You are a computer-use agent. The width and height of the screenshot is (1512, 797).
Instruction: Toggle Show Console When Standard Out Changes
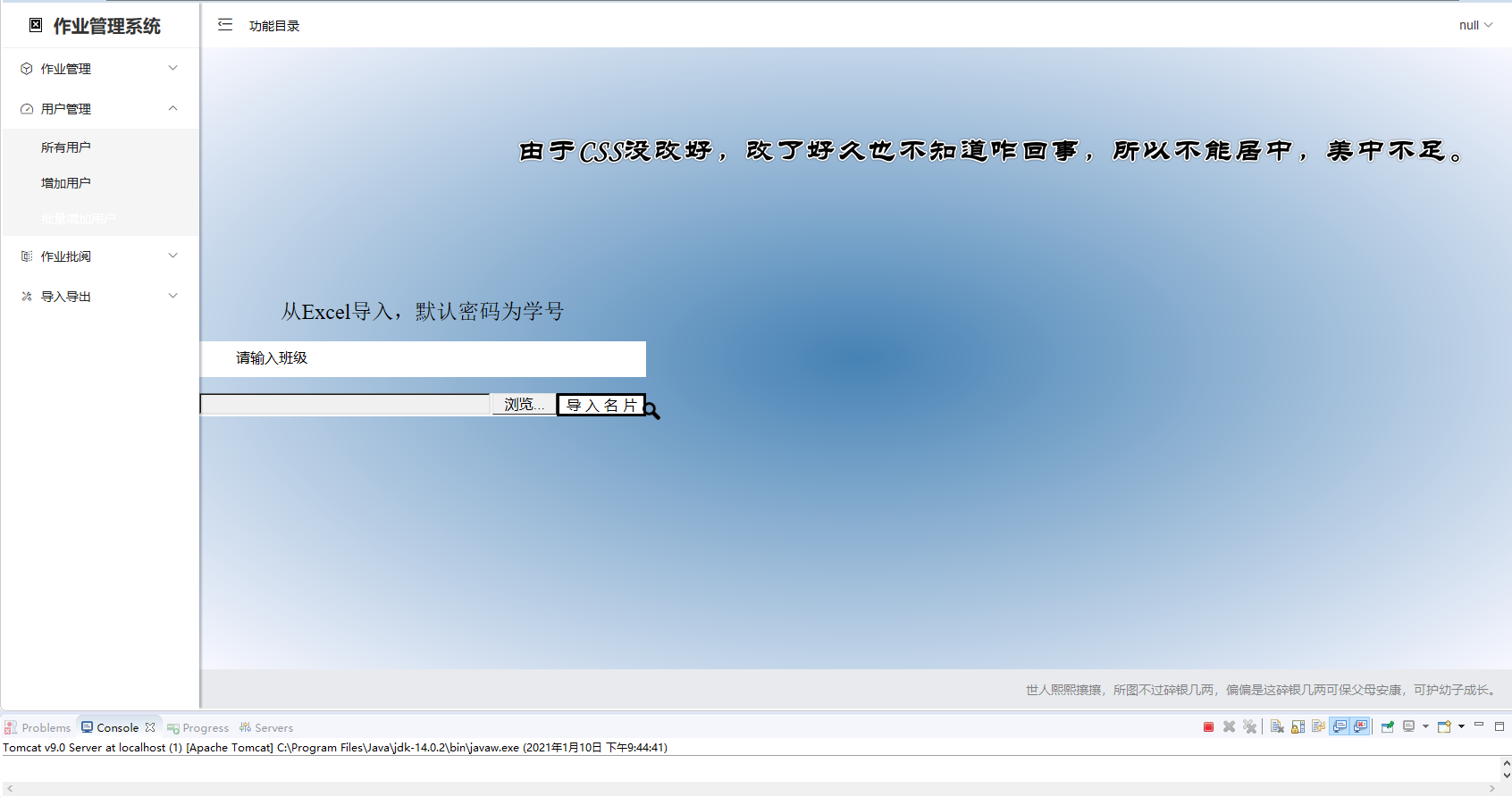[1340, 726]
